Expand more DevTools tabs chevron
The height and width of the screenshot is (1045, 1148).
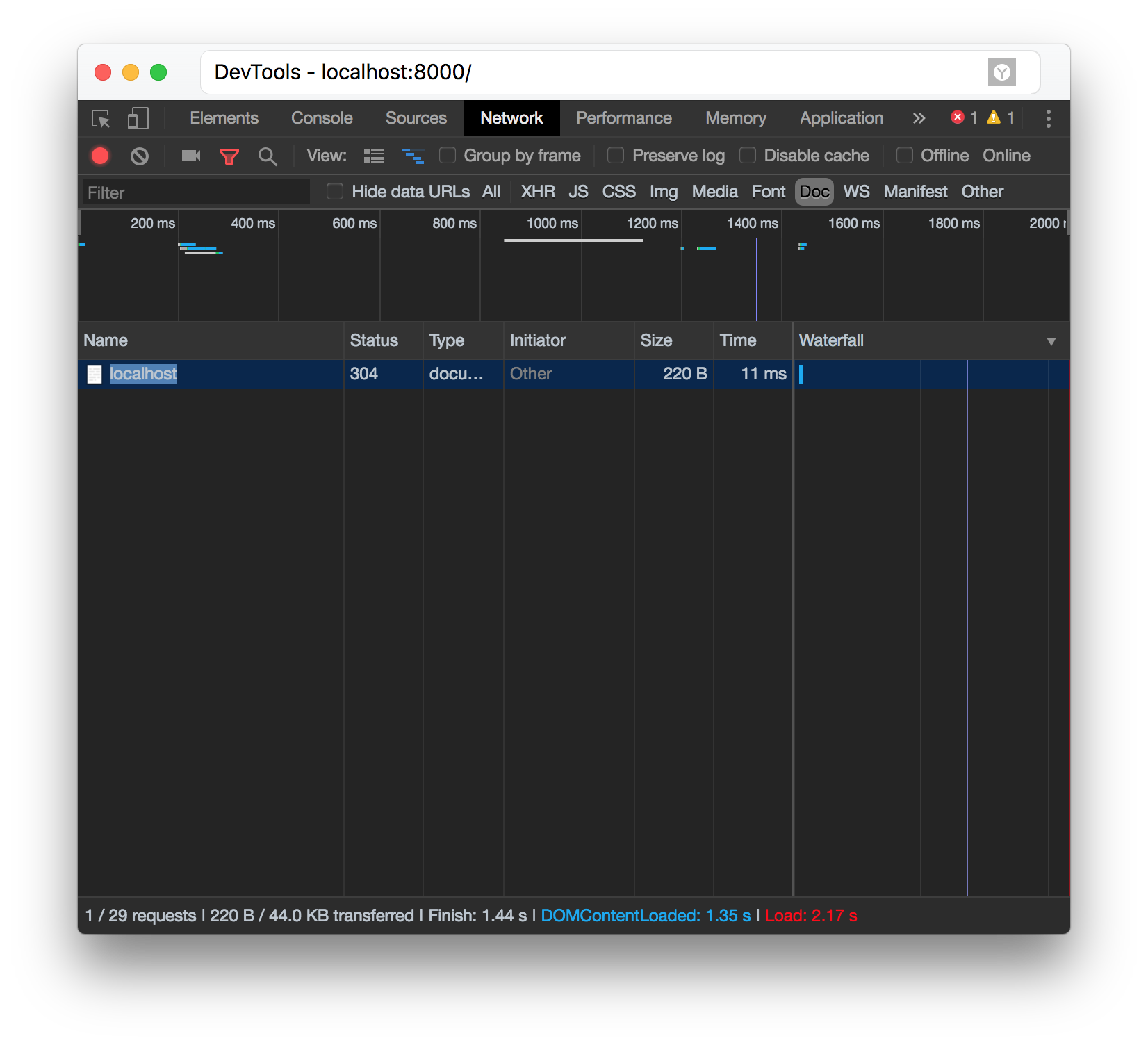point(919,118)
